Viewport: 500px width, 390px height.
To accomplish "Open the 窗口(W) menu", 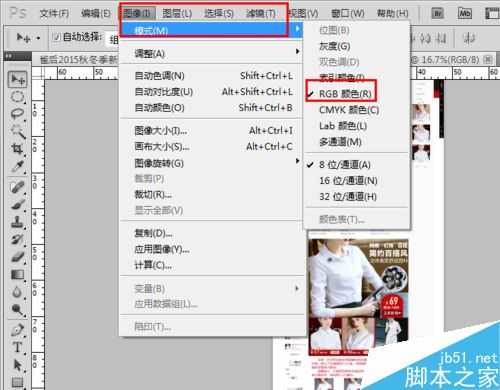I will click(x=348, y=14).
